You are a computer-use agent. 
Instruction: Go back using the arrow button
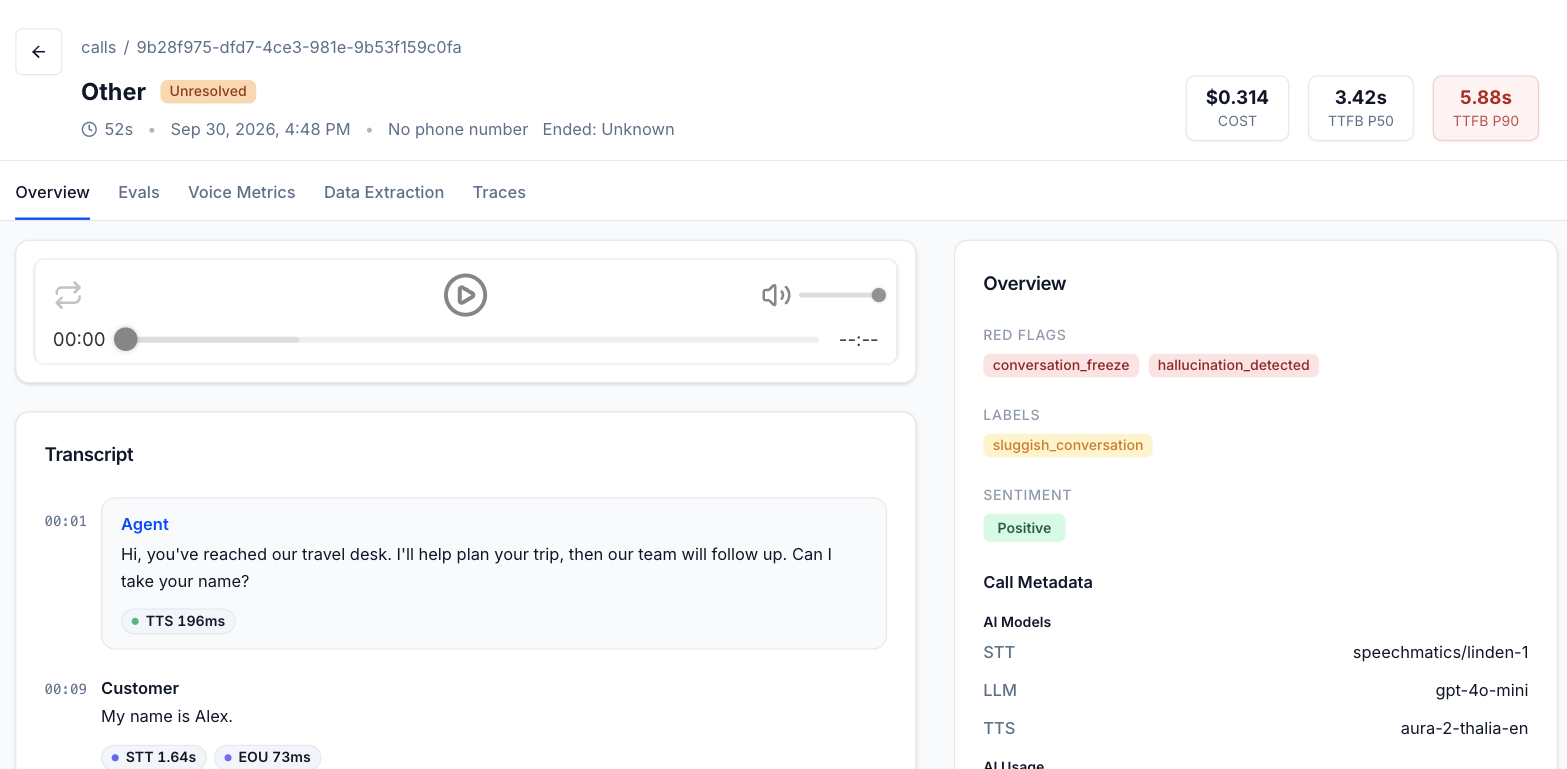(39, 52)
